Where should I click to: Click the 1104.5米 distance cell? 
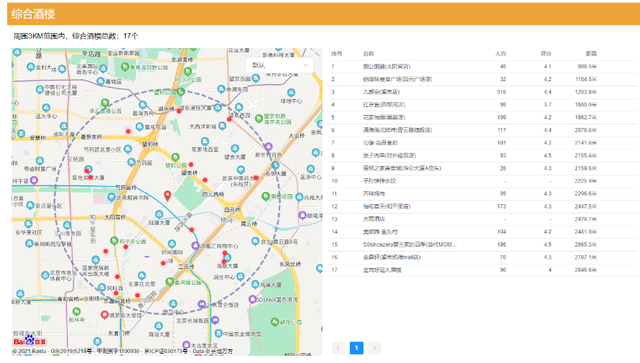click(586, 79)
